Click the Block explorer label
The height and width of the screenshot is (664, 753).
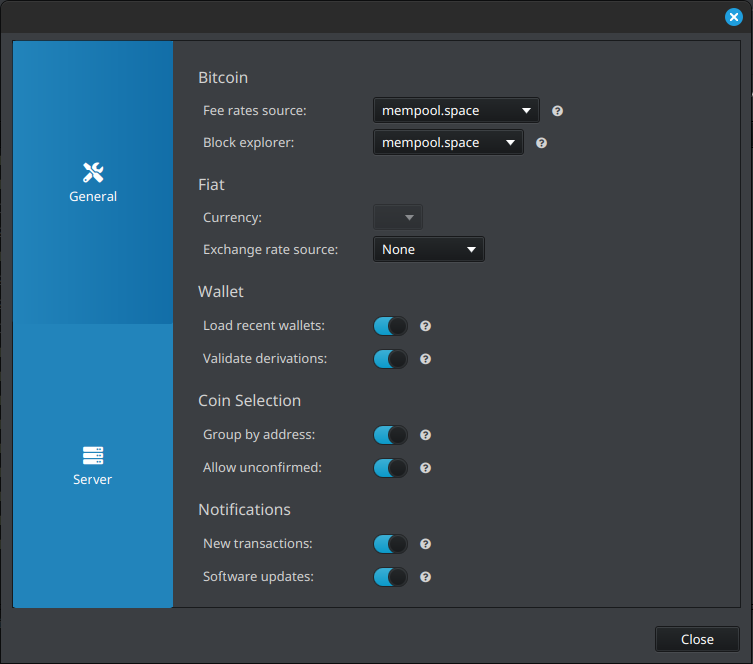(248, 143)
